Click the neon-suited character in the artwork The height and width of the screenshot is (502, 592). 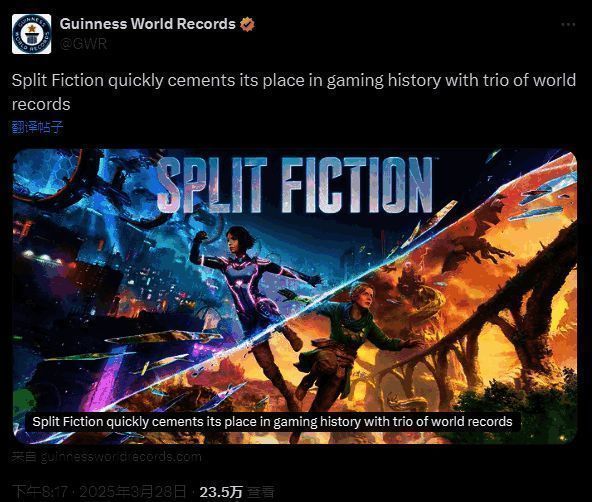coord(249,287)
